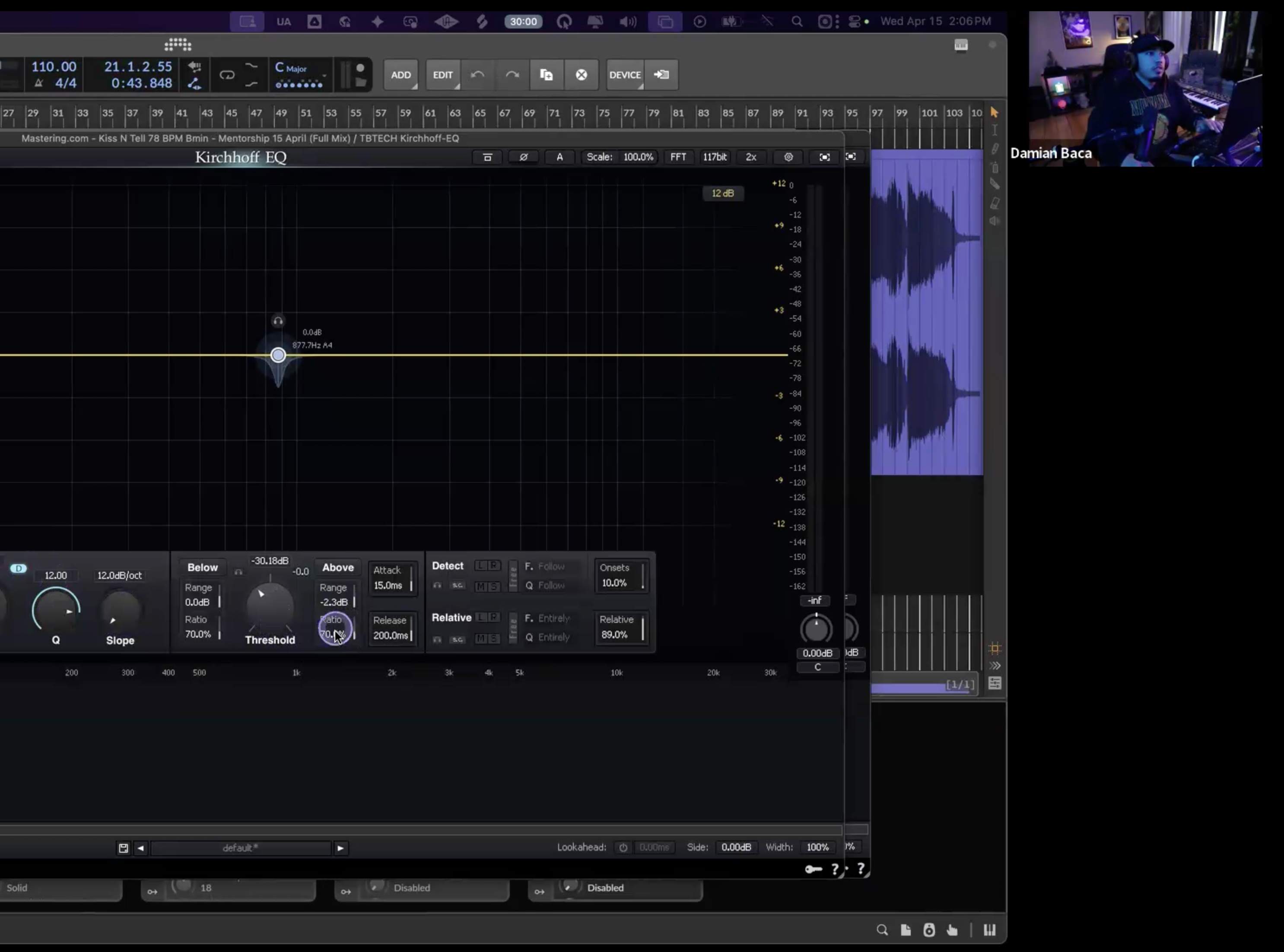This screenshot has height=952, width=1284.
Task: Toggle the loop icon in the transport
Action: pyautogui.click(x=227, y=75)
